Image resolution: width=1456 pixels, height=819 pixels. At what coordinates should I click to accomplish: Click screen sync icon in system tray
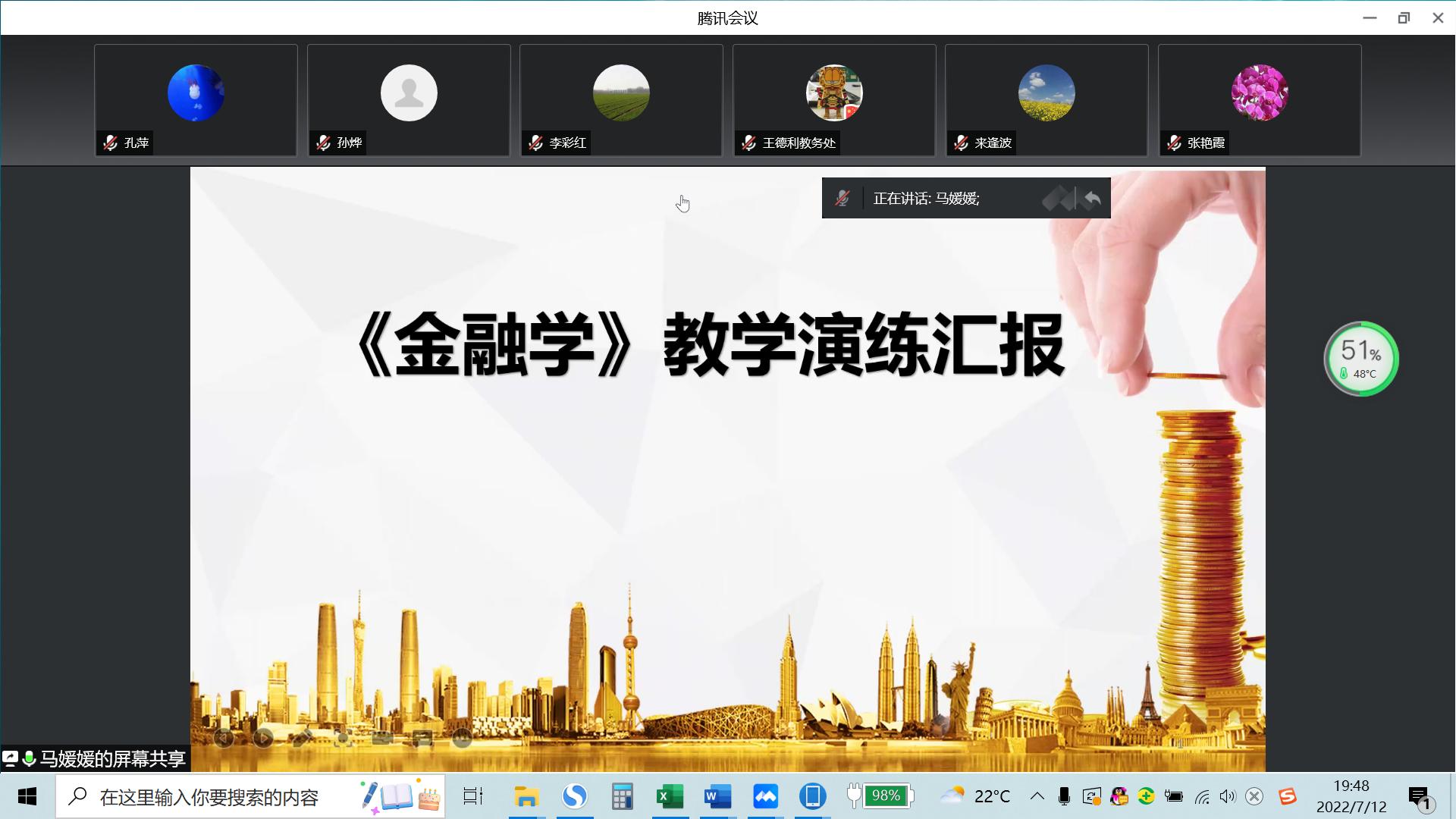(1091, 796)
